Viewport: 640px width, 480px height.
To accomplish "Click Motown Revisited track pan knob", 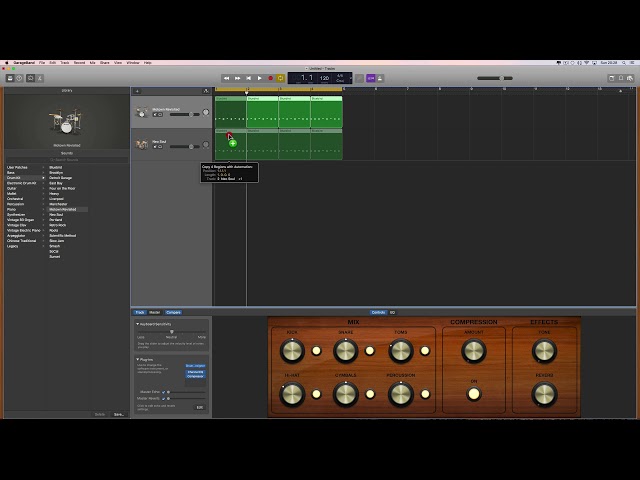I will 206,112.
